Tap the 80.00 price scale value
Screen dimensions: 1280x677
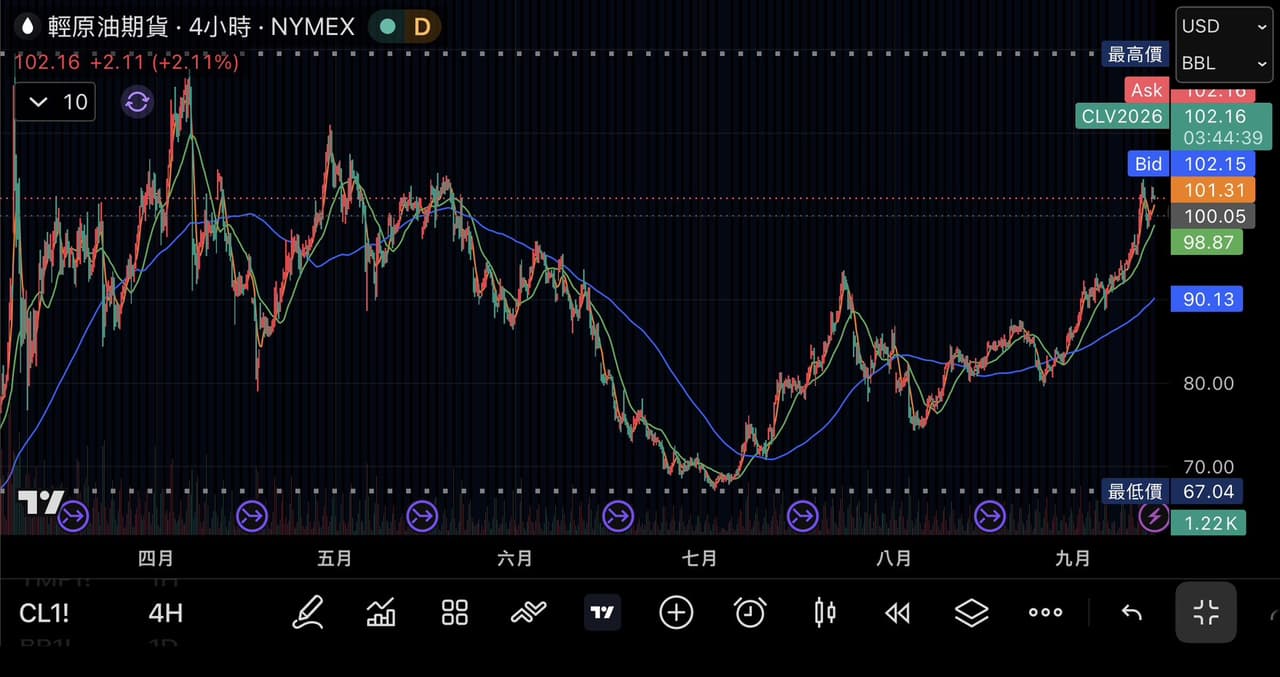pyautogui.click(x=1208, y=383)
